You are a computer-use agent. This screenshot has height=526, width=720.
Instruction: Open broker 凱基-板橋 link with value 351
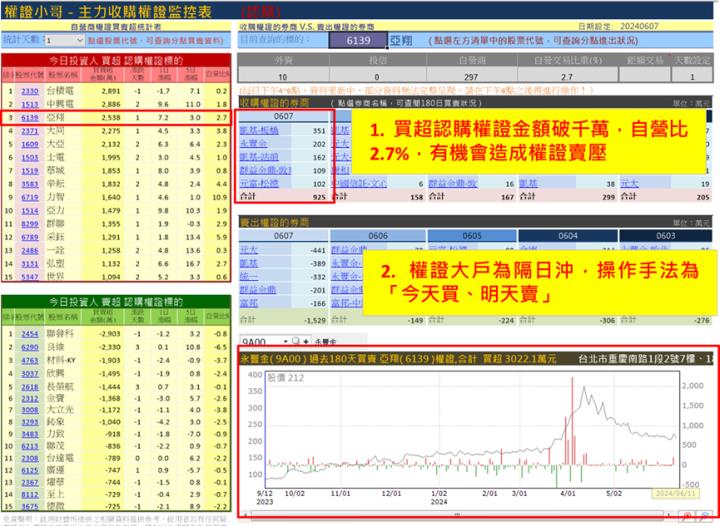click(x=259, y=130)
